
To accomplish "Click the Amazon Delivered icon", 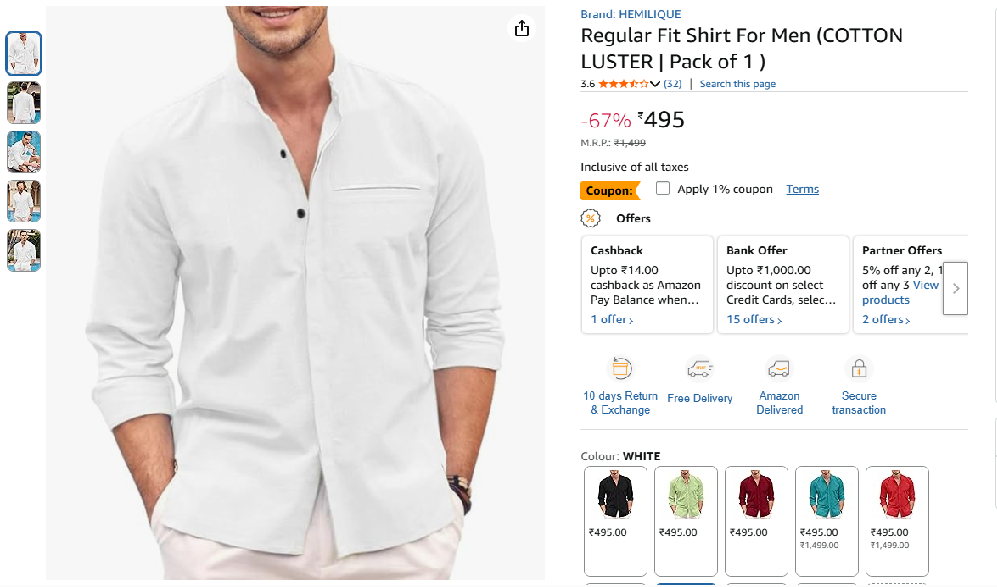I will (778, 368).
